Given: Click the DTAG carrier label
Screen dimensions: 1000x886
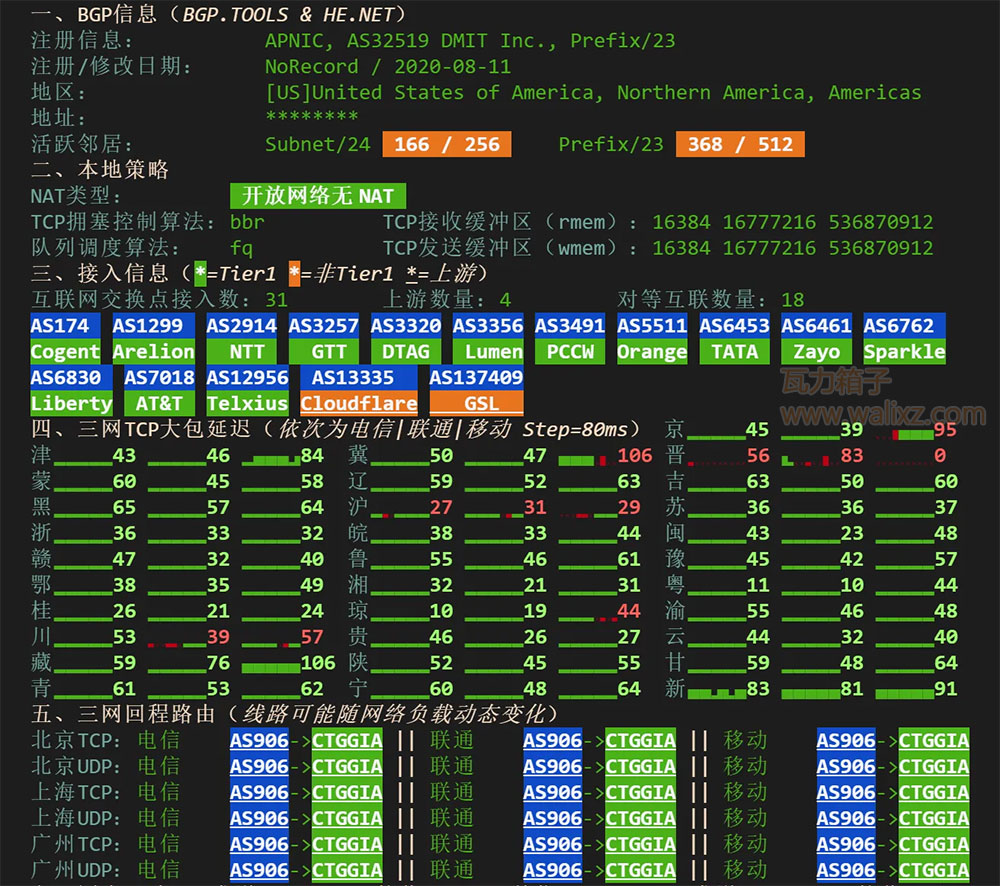Looking at the screenshot, I should click(x=406, y=351).
